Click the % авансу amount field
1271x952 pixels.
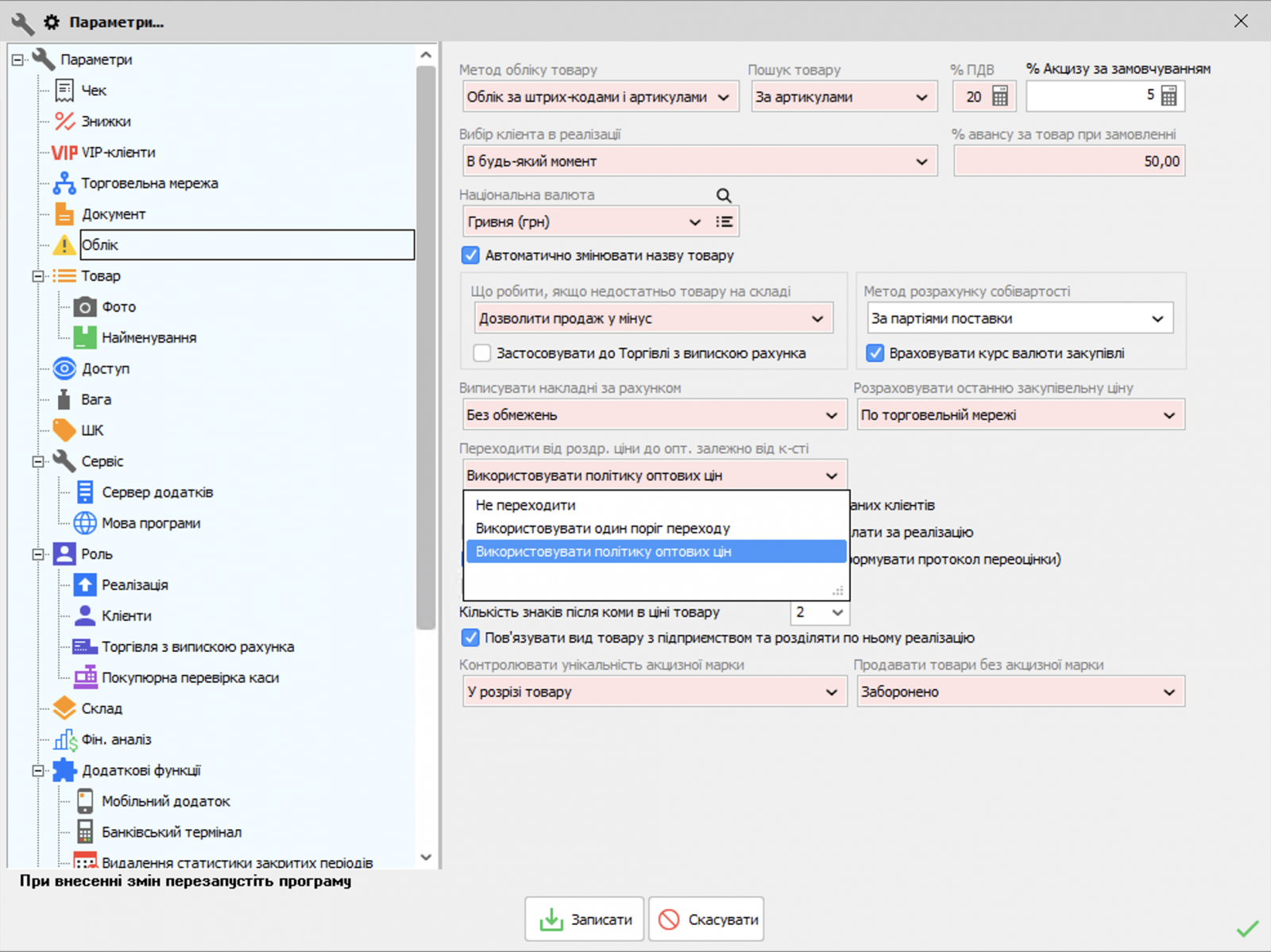(x=1068, y=160)
